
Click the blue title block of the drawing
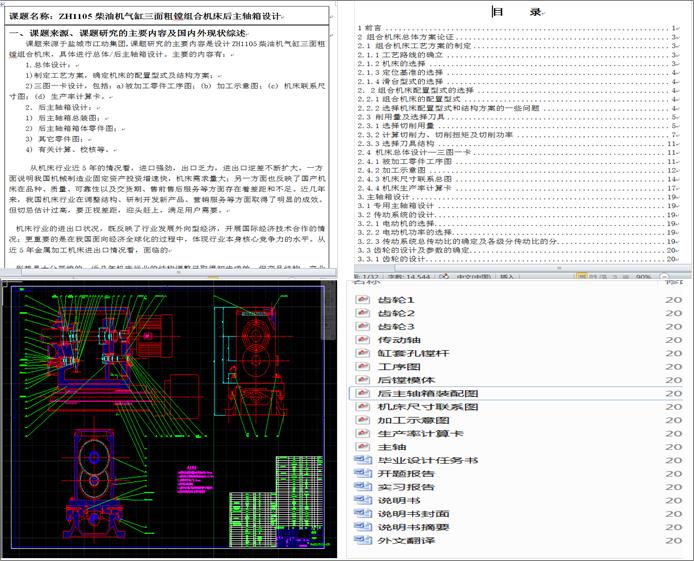300,537
